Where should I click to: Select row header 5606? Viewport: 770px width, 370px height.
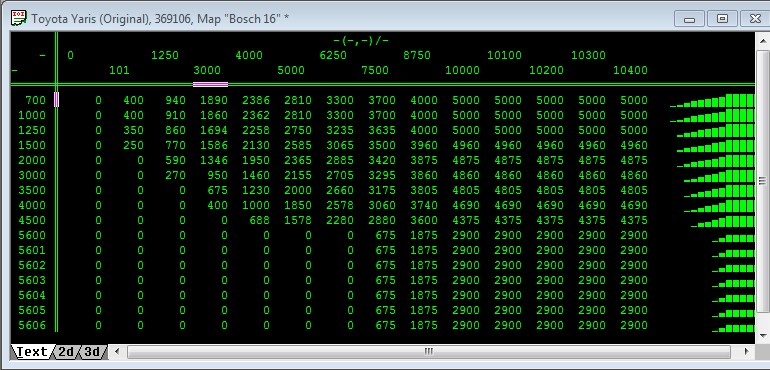pos(32,325)
